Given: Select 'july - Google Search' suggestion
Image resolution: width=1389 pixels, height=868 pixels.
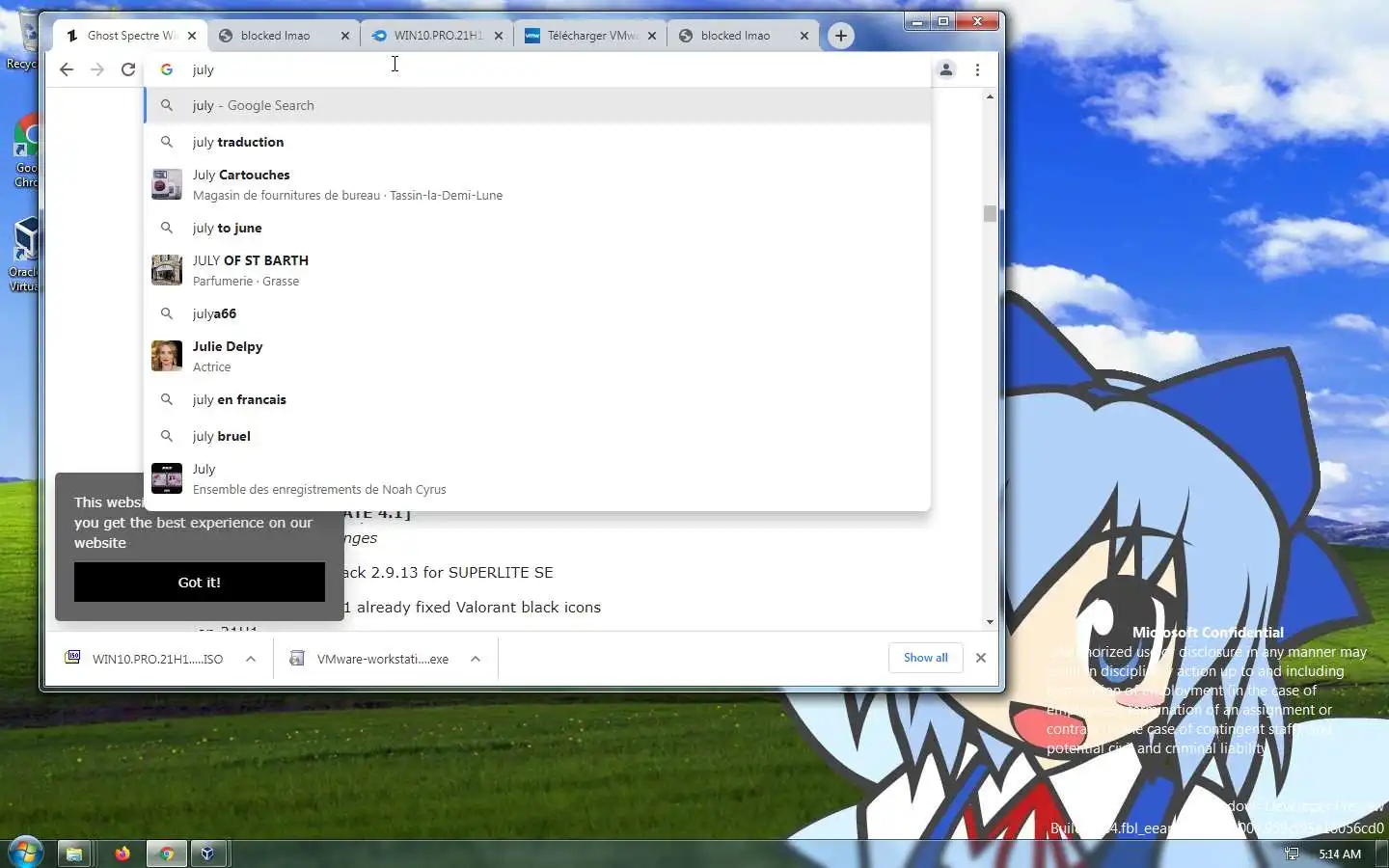Looking at the screenshot, I should (537, 105).
